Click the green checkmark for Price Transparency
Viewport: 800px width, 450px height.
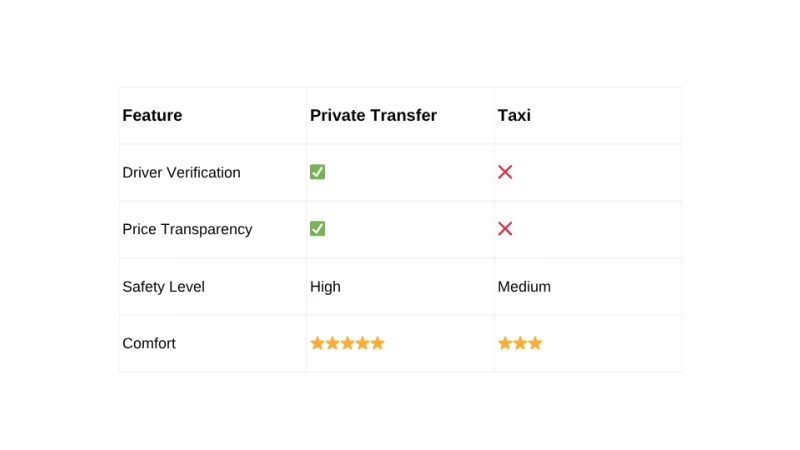[x=317, y=229]
